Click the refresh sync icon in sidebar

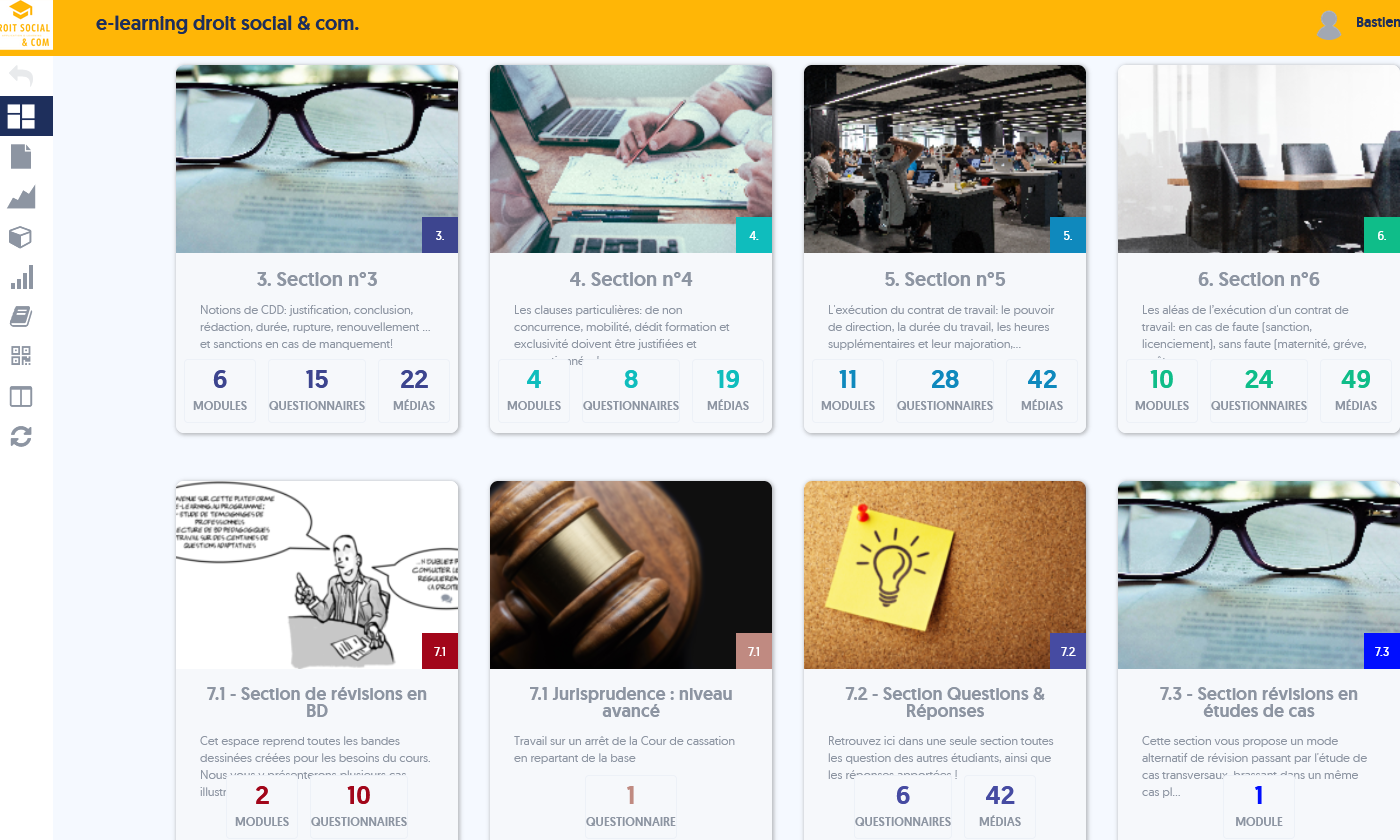(x=21, y=436)
